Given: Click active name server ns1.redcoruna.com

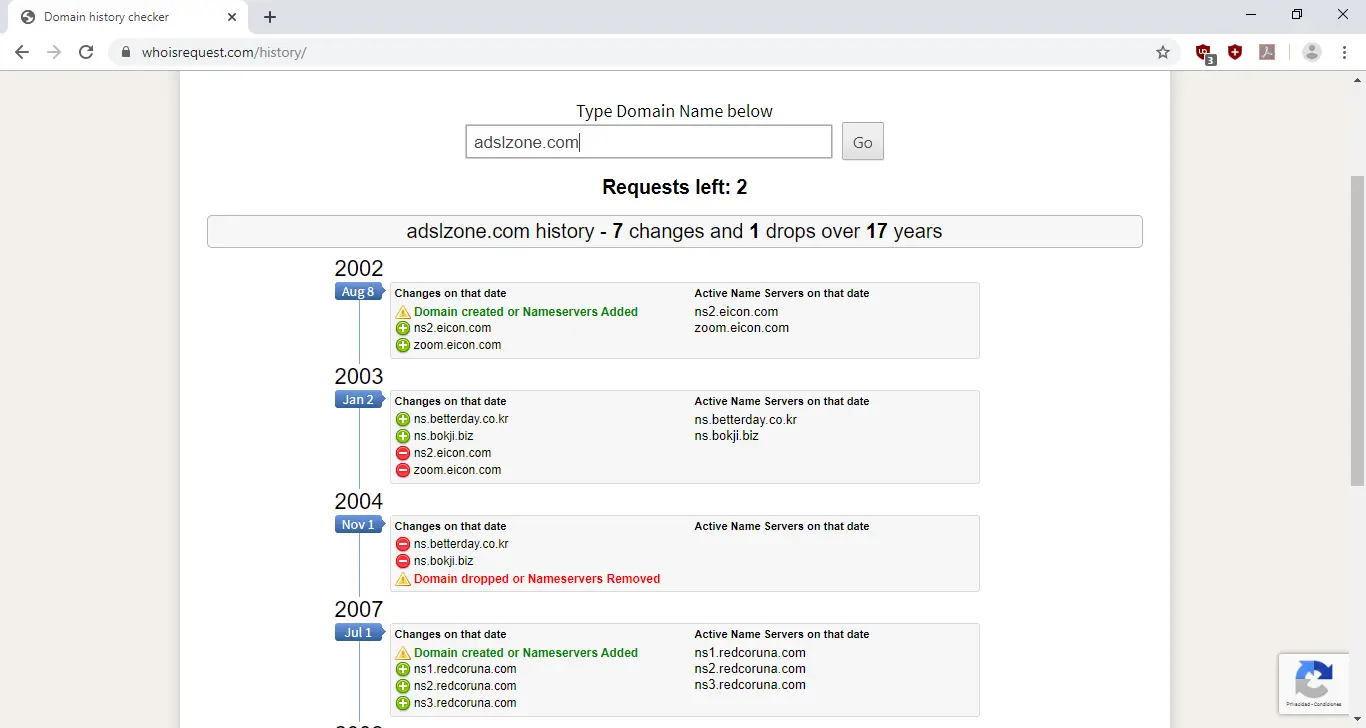Looking at the screenshot, I should tap(750, 653).
